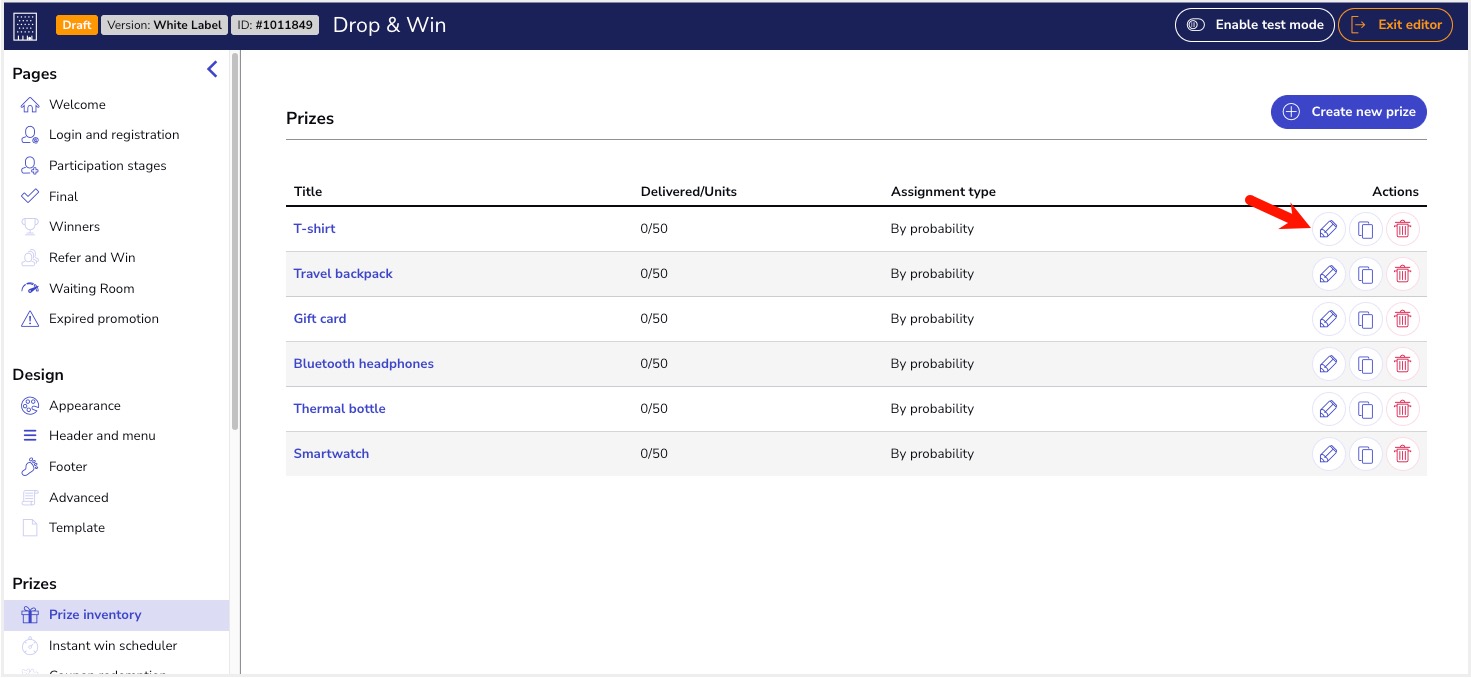Viewport: 1471px width, 678px height.
Task: Edit the T-shirt prize with pencil icon
Action: coord(1328,229)
